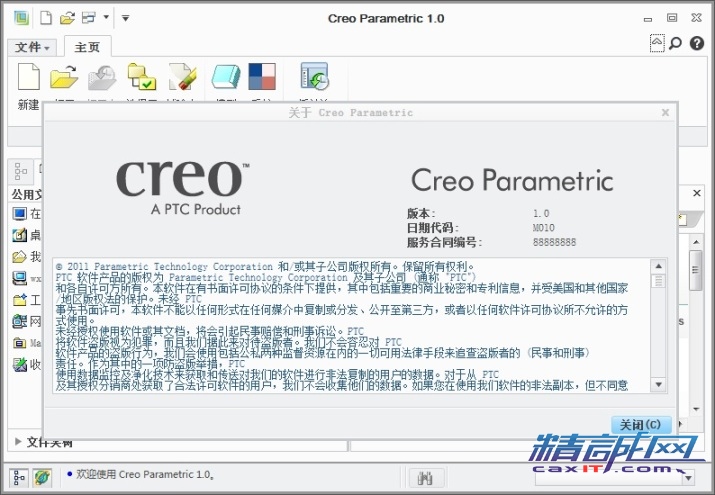Click the 欢迎使用 Creo Parametric 1.0 message

click(145, 474)
